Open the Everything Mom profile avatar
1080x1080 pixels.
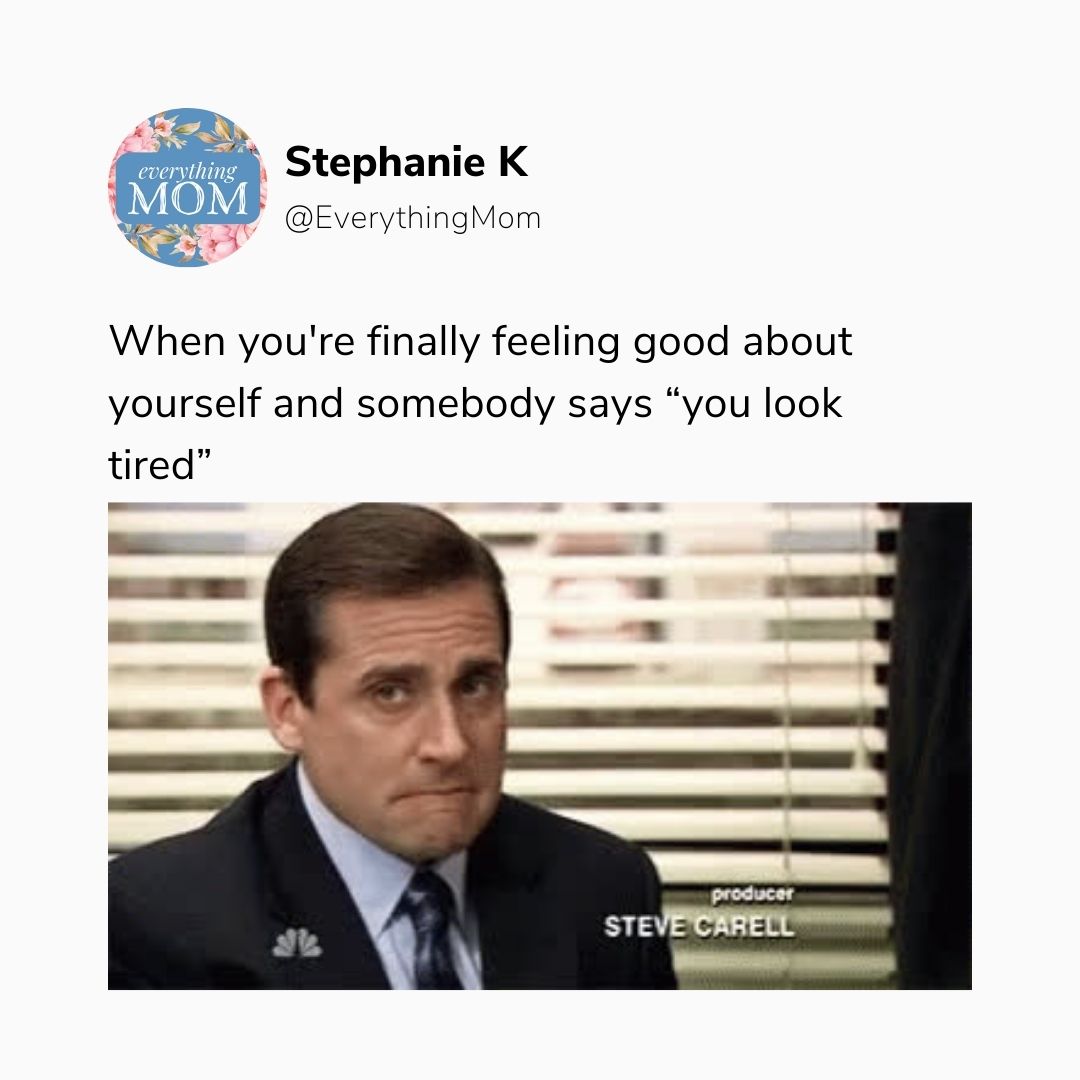[187, 187]
